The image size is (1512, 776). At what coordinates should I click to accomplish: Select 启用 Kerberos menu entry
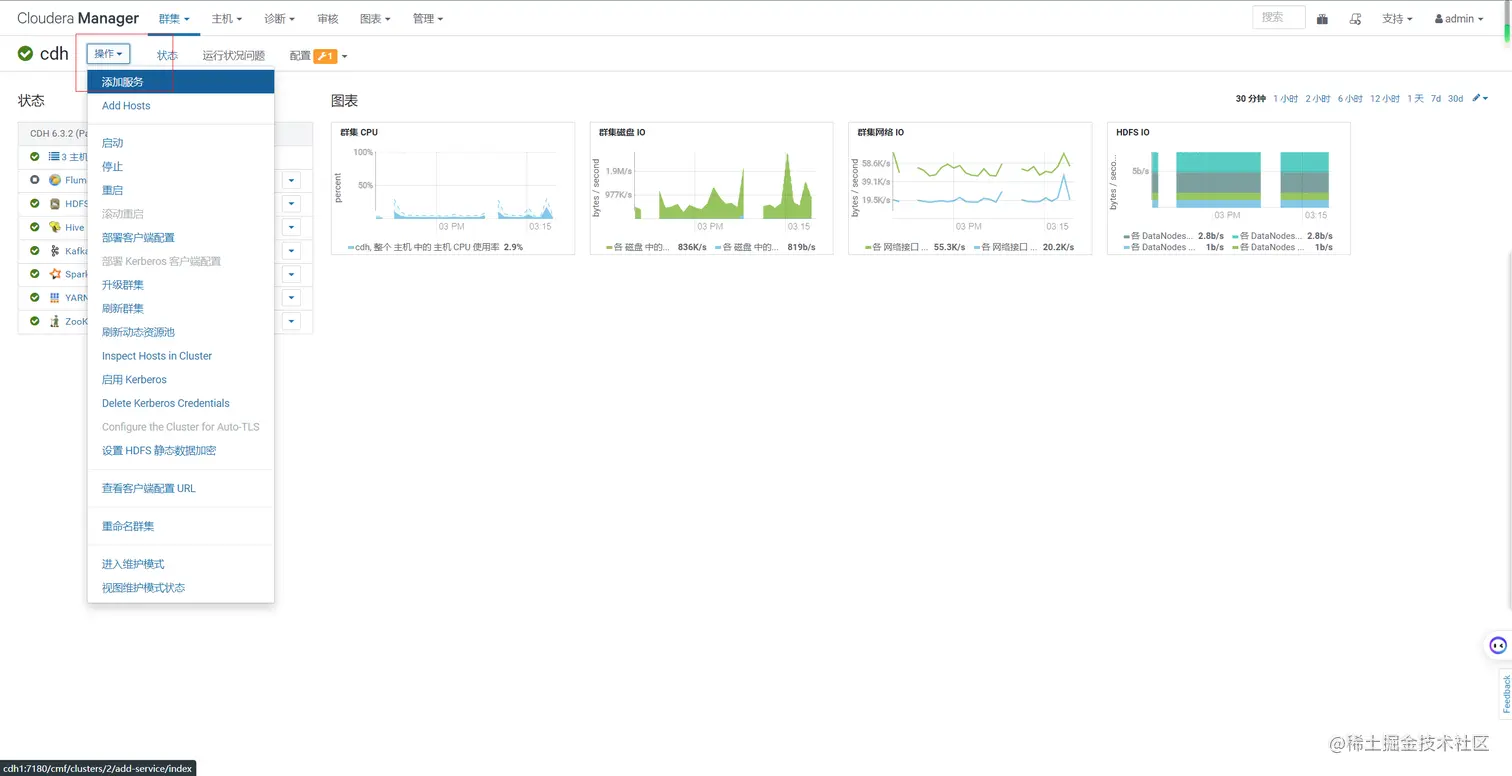click(181, 380)
